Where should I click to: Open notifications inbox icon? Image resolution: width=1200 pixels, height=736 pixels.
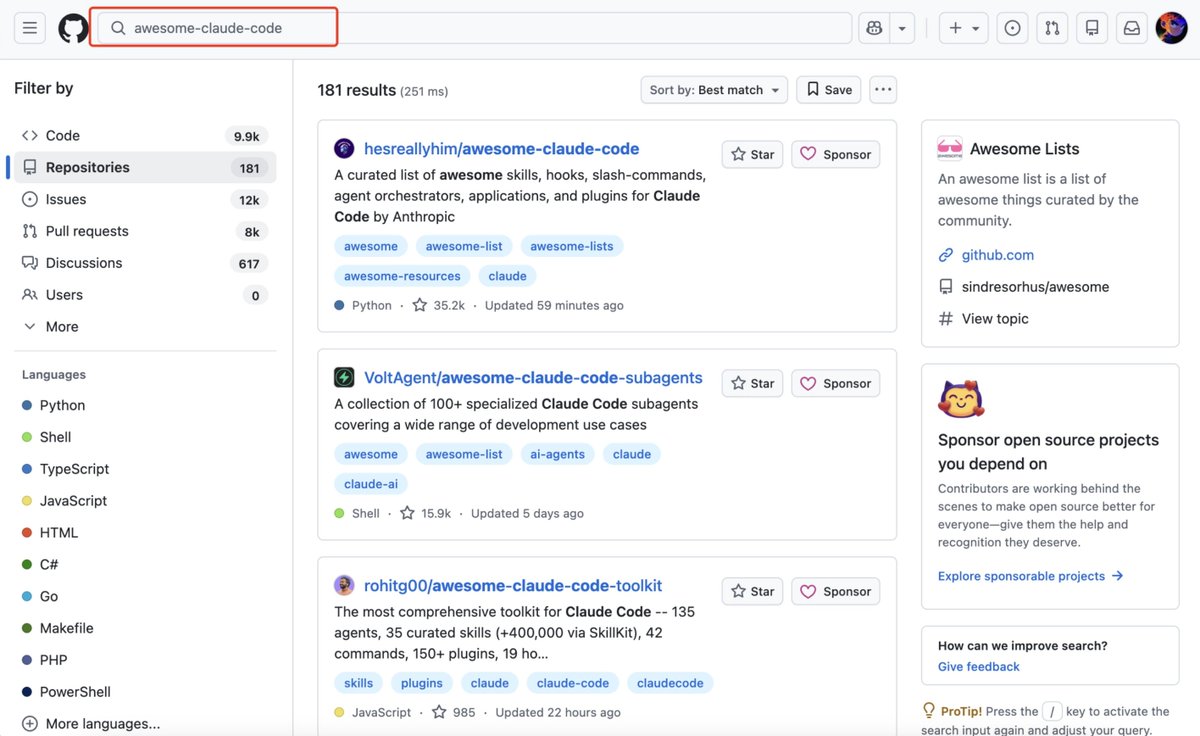[1132, 28]
